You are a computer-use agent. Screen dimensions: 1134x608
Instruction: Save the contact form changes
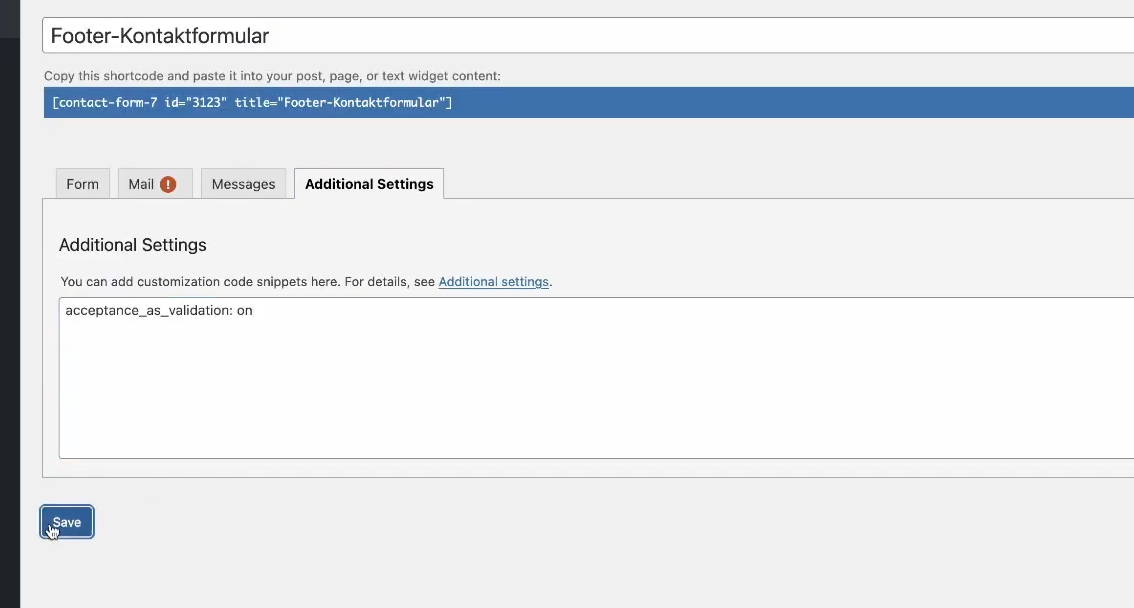click(66, 521)
